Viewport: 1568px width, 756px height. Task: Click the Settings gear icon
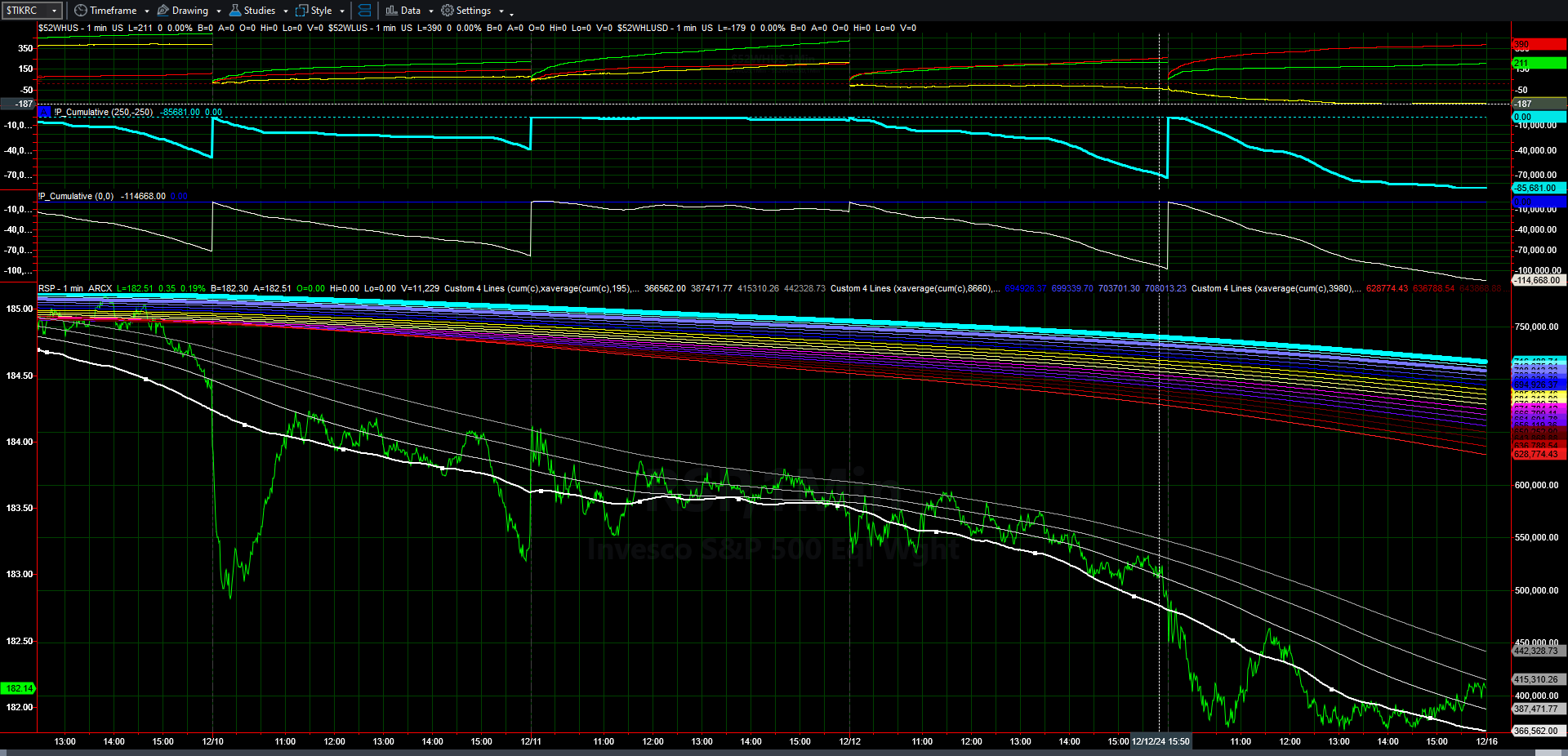[x=448, y=11]
